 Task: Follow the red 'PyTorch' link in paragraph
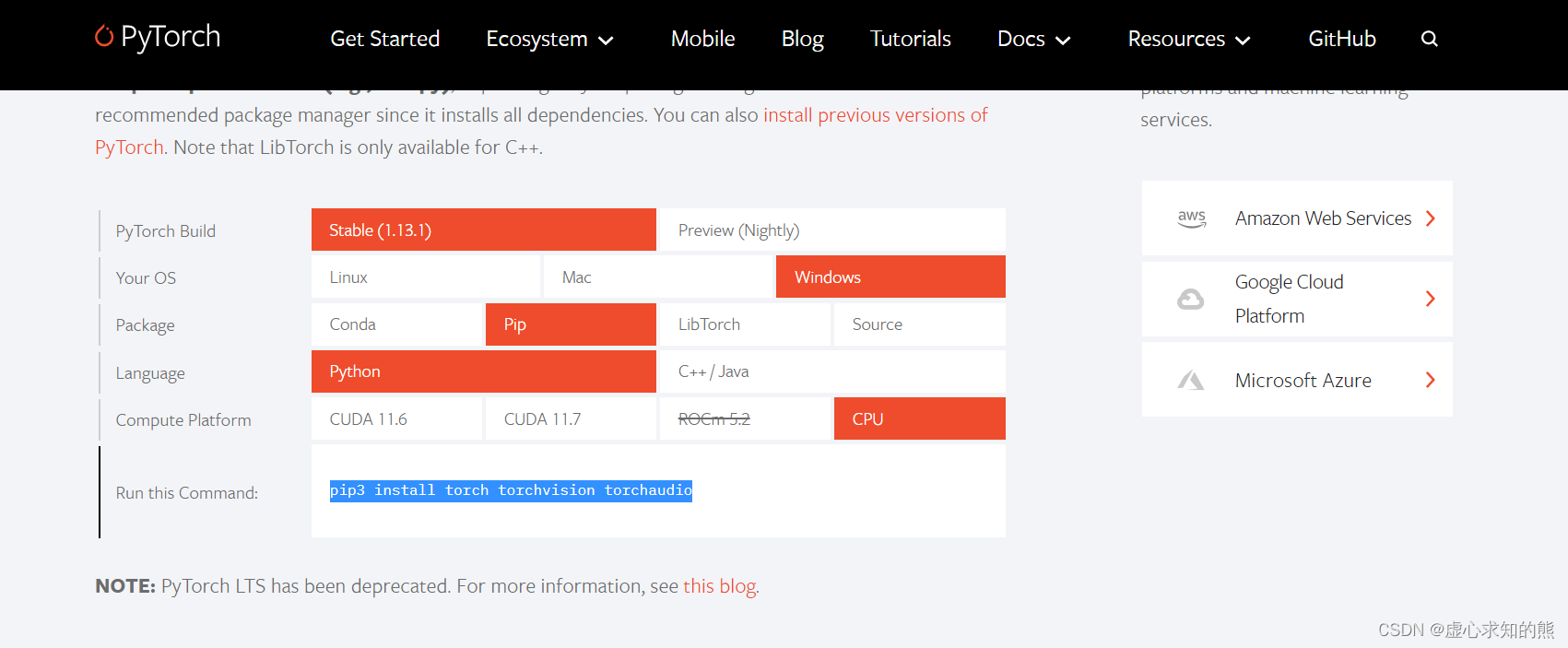(129, 147)
